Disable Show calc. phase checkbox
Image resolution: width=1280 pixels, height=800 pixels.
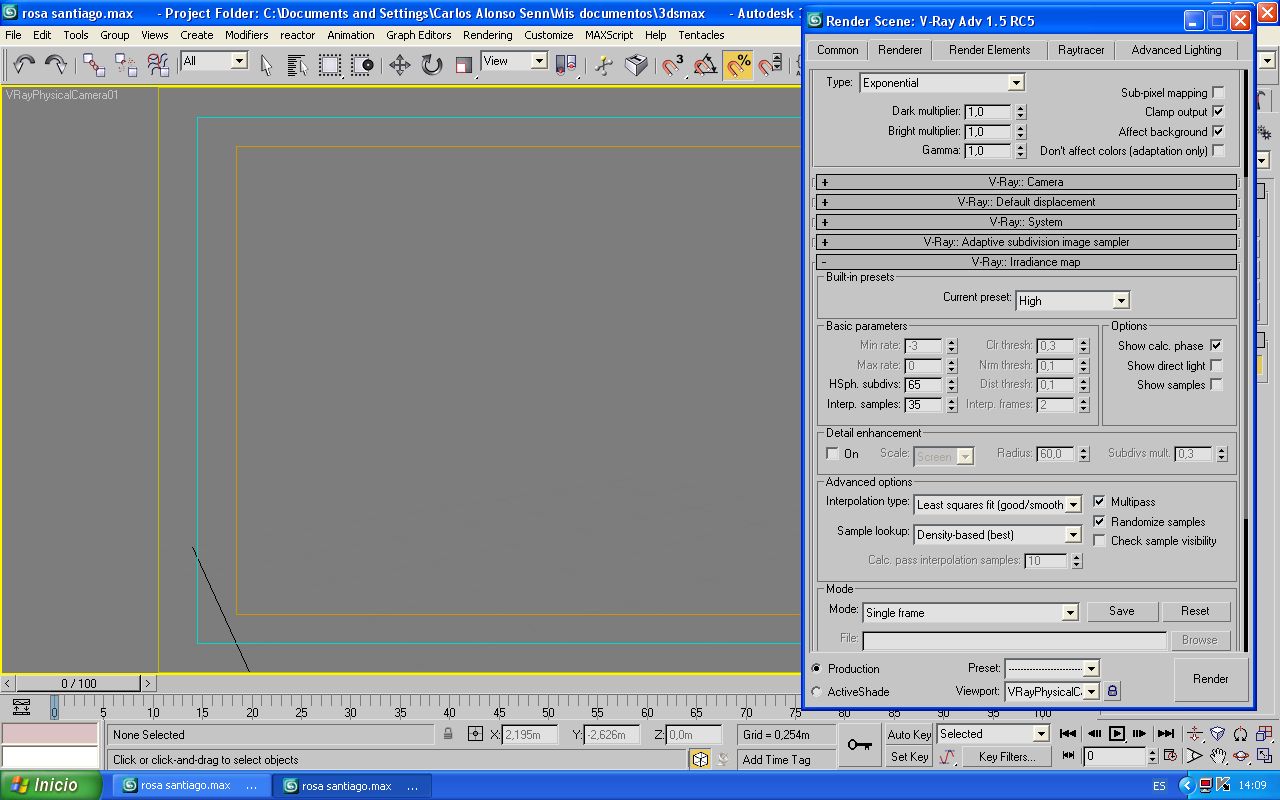1216,346
